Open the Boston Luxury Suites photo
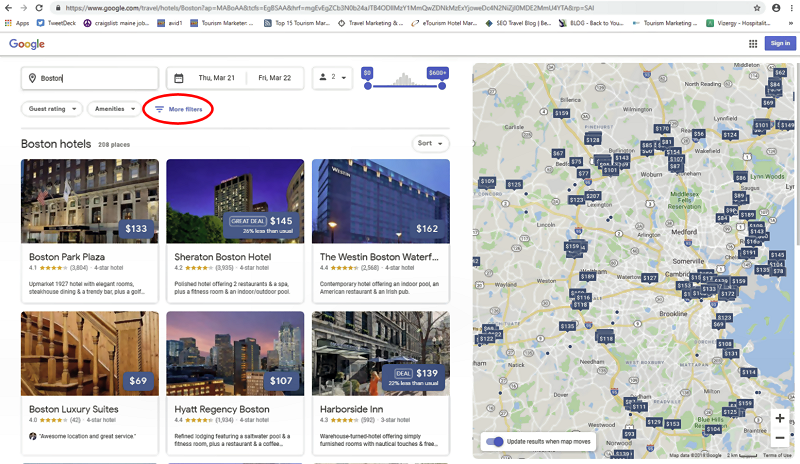The width and height of the screenshot is (800, 464). (x=90, y=353)
